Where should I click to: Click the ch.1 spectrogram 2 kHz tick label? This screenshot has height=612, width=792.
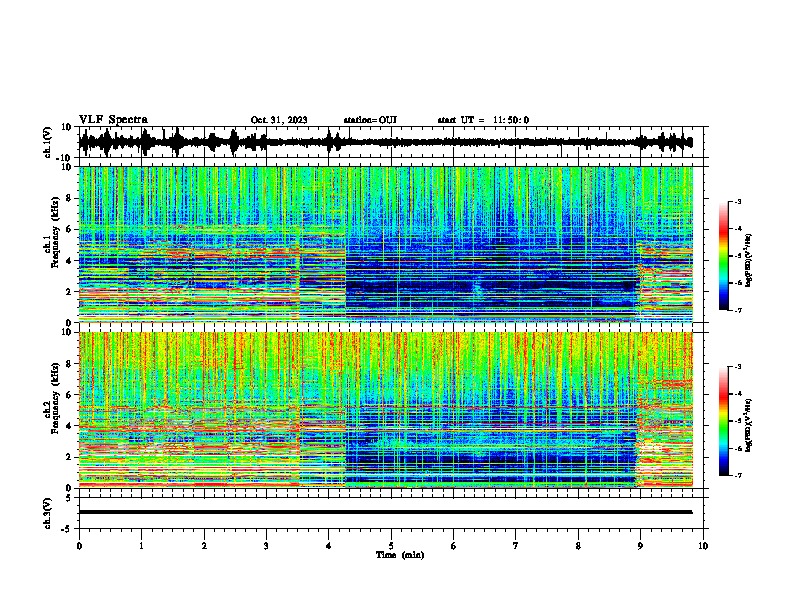(x=70, y=292)
